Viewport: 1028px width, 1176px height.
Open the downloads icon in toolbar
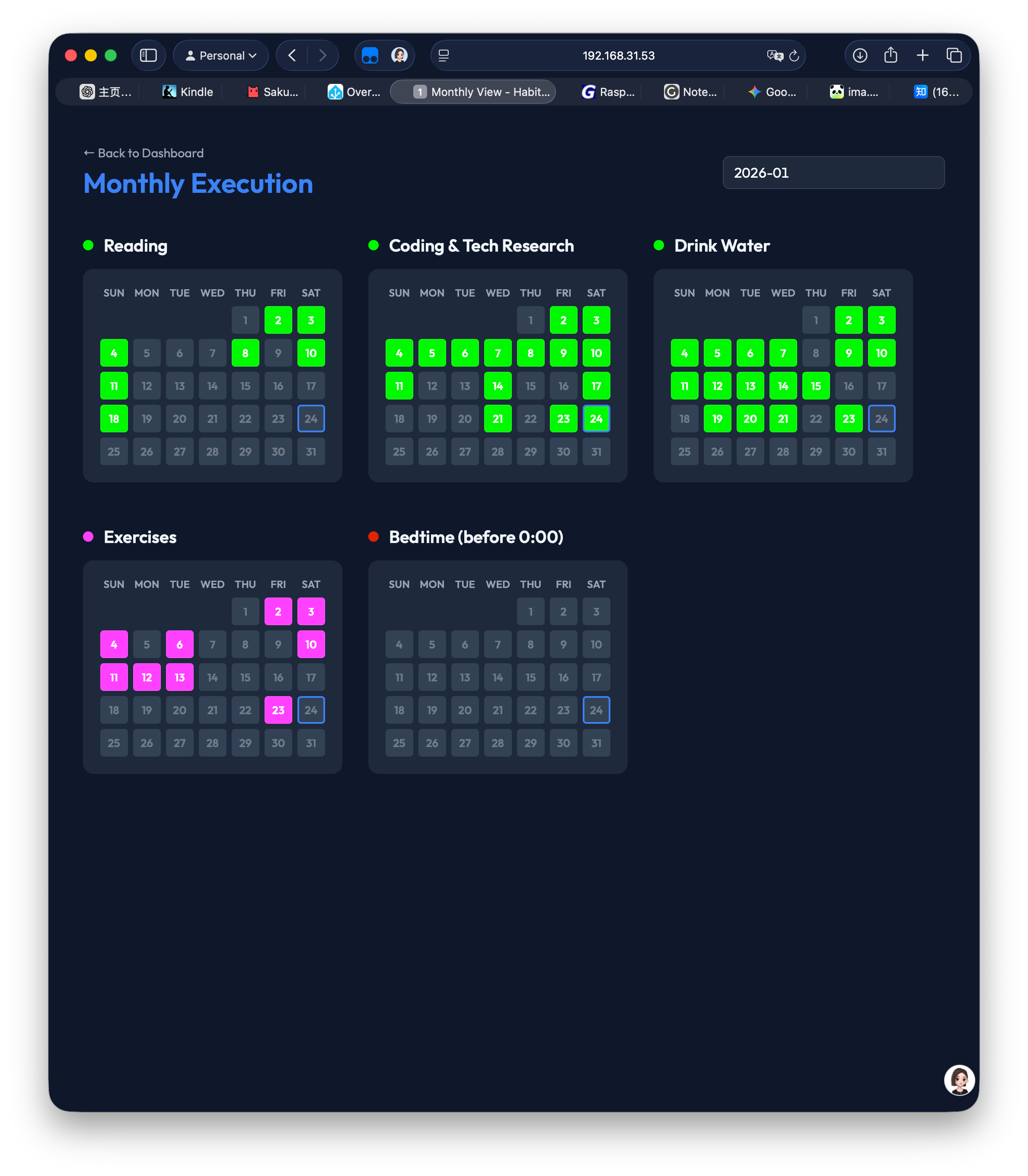pyautogui.click(x=859, y=56)
